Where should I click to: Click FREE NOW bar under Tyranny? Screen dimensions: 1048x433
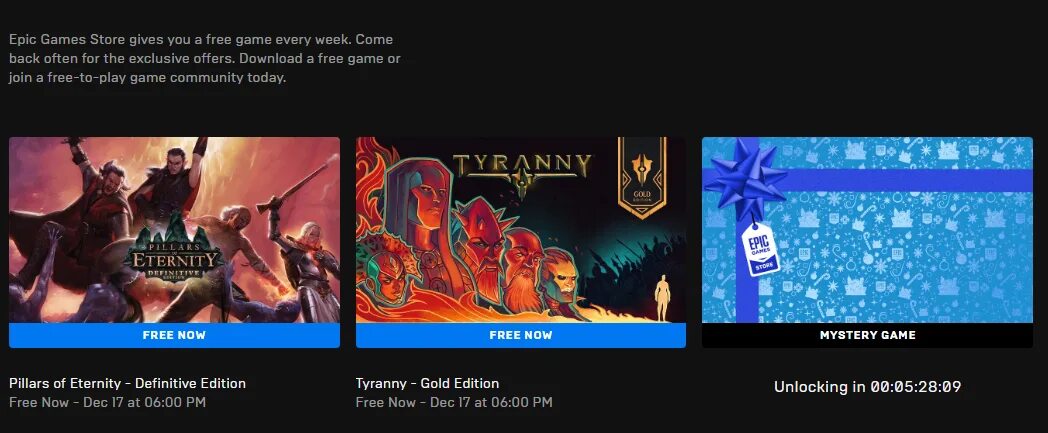[521, 335]
